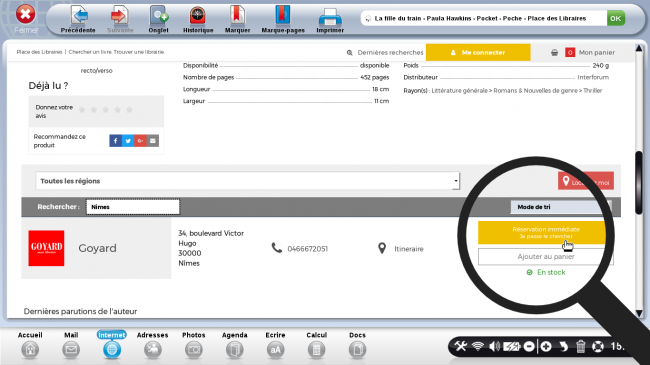Image resolution: width=650 pixels, height=365 pixels.
Task: Click the Thriller category link in Rayon(s)
Action: coord(592,90)
